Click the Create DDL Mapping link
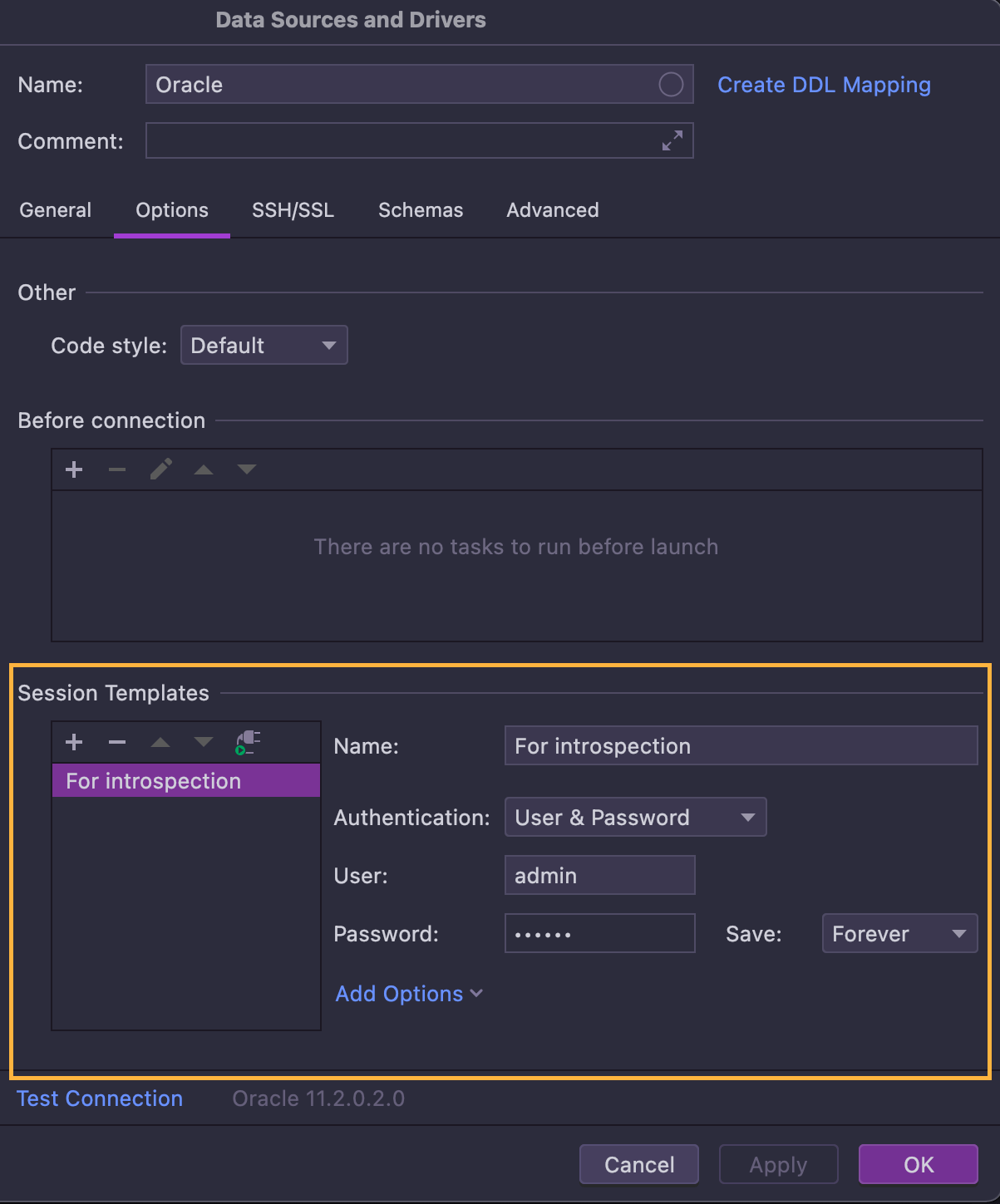Screen dimensions: 1000x1204 pos(824,85)
